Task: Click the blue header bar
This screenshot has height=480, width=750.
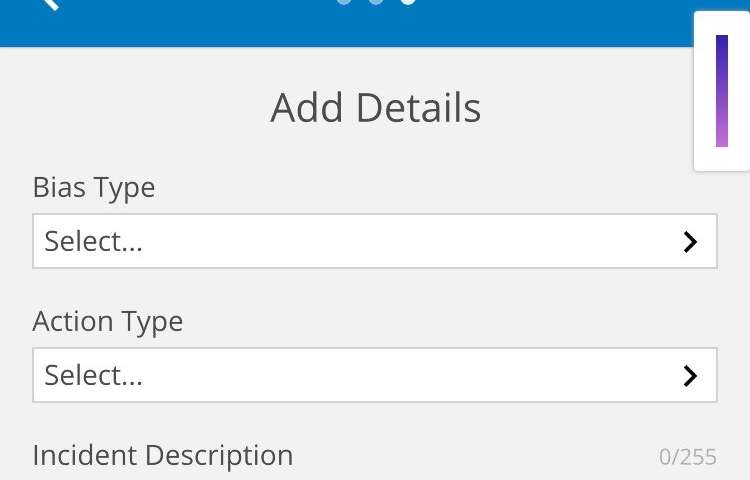Action: click(x=347, y=23)
